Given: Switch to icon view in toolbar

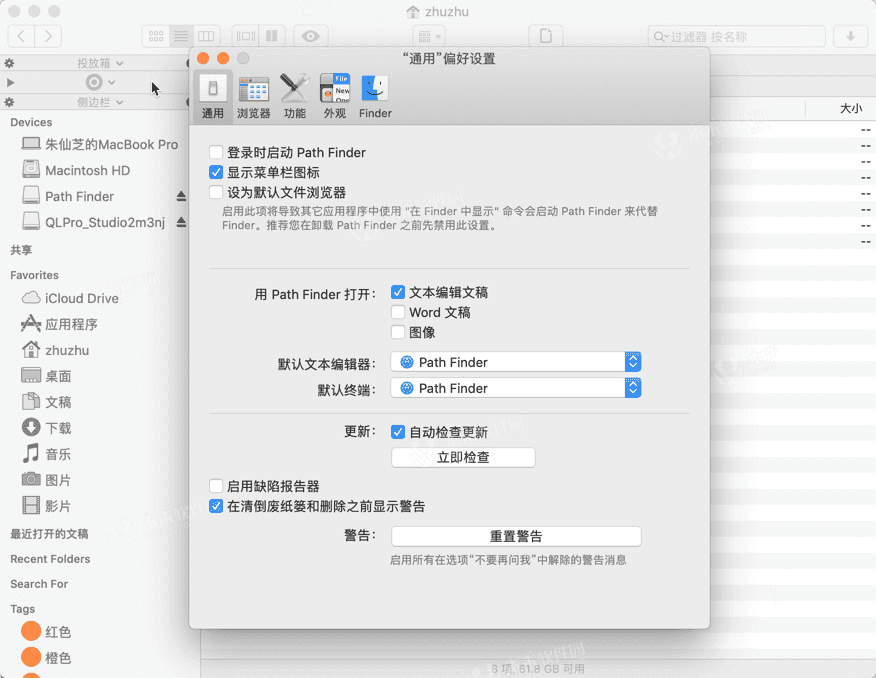Looking at the screenshot, I should click(156, 37).
